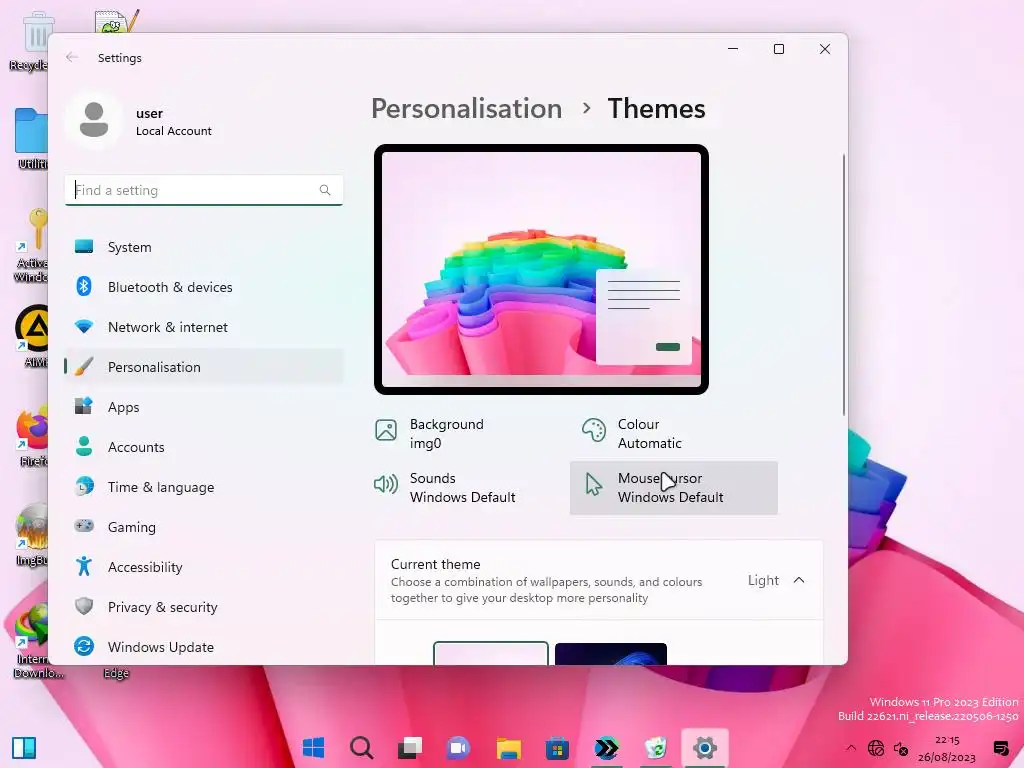Open the Widgets panel icon on taskbar
1024x768 pixels.
pyautogui.click(x=24, y=748)
